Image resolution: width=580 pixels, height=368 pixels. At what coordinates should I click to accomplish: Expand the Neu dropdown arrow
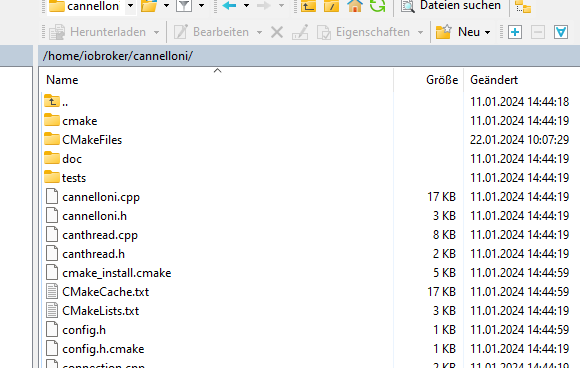pos(488,33)
